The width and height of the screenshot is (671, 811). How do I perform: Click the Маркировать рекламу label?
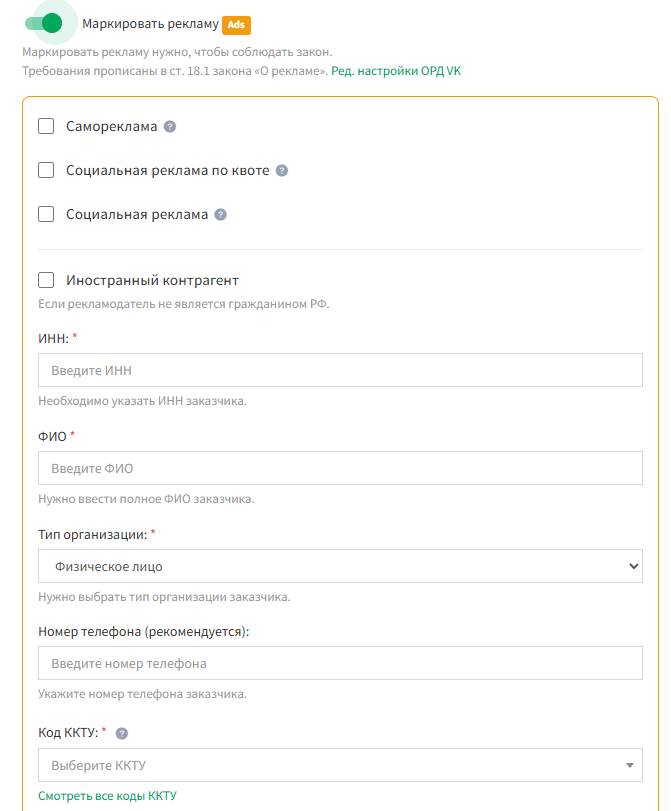[x=150, y=23]
